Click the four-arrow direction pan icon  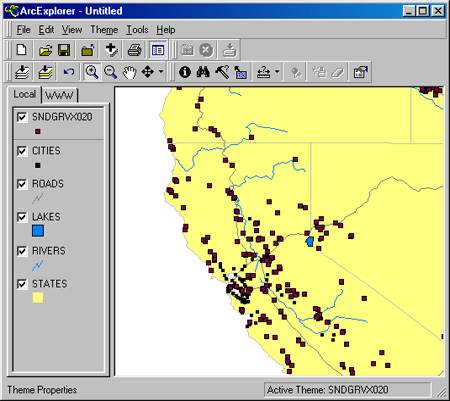click(148, 72)
